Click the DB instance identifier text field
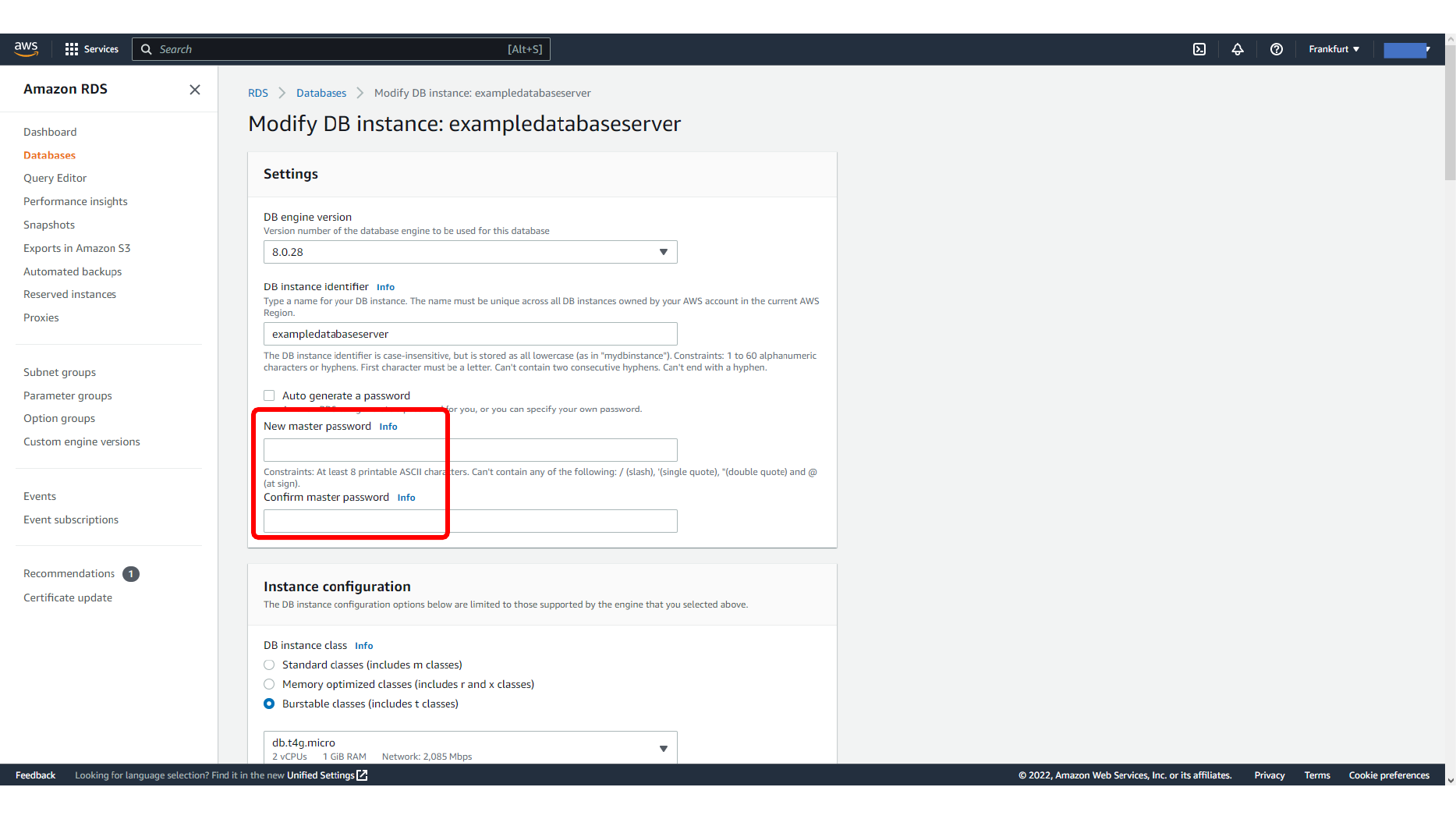This screenshot has height=819, width=1456. (x=470, y=334)
